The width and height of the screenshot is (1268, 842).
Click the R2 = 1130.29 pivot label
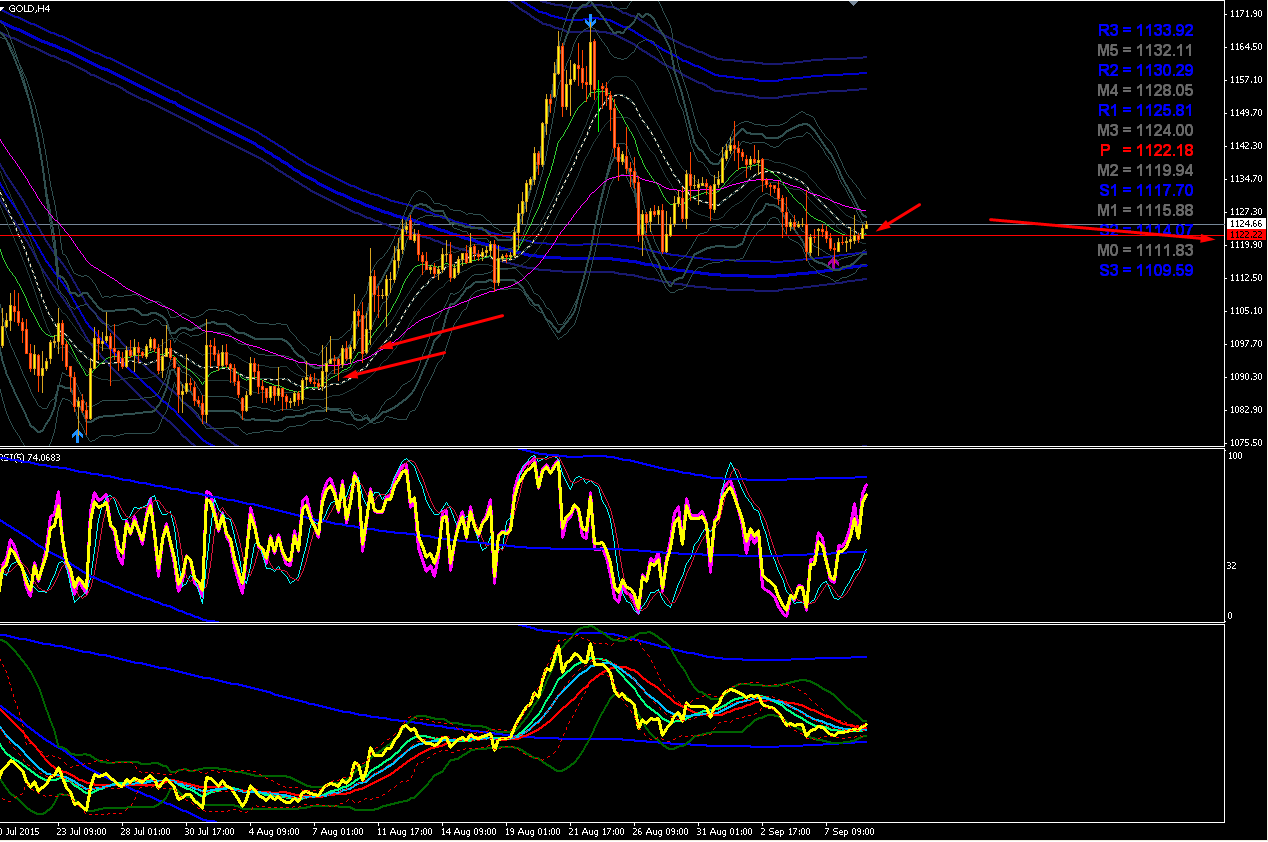1146,70
